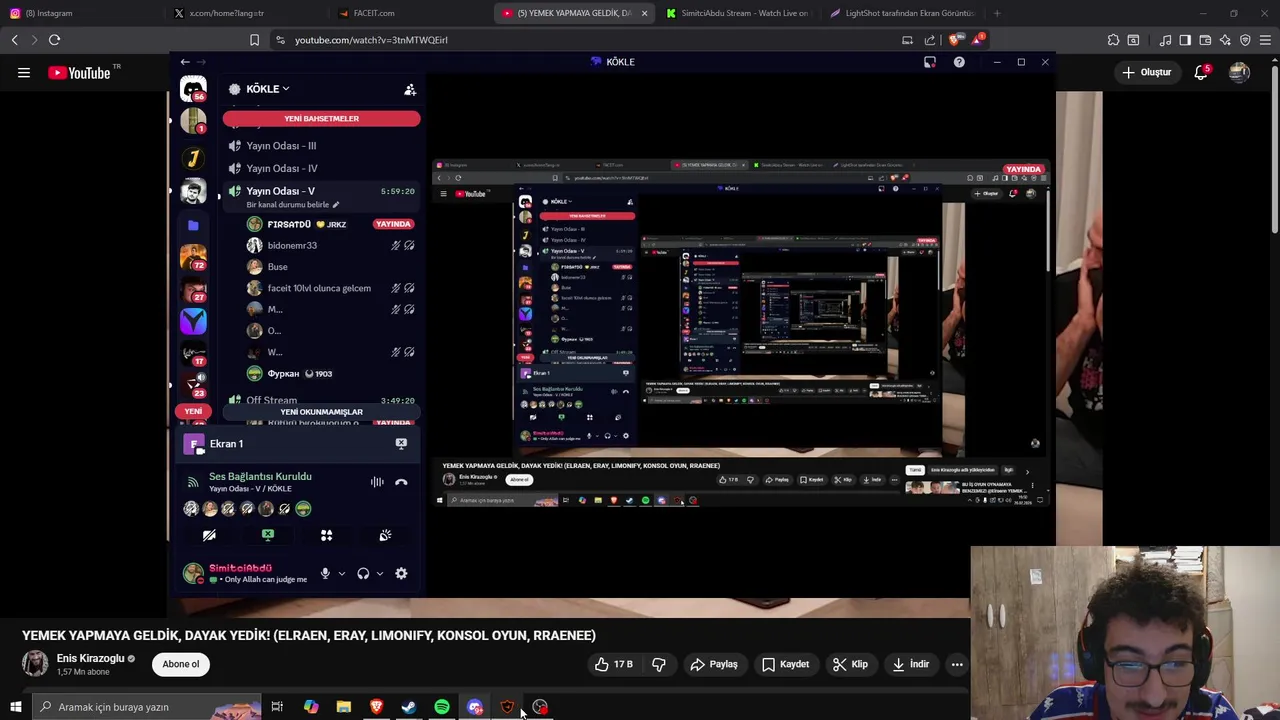1280x720 pixels.
Task: Dislike the video with thumbs down
Action: (x=659, y=664)
